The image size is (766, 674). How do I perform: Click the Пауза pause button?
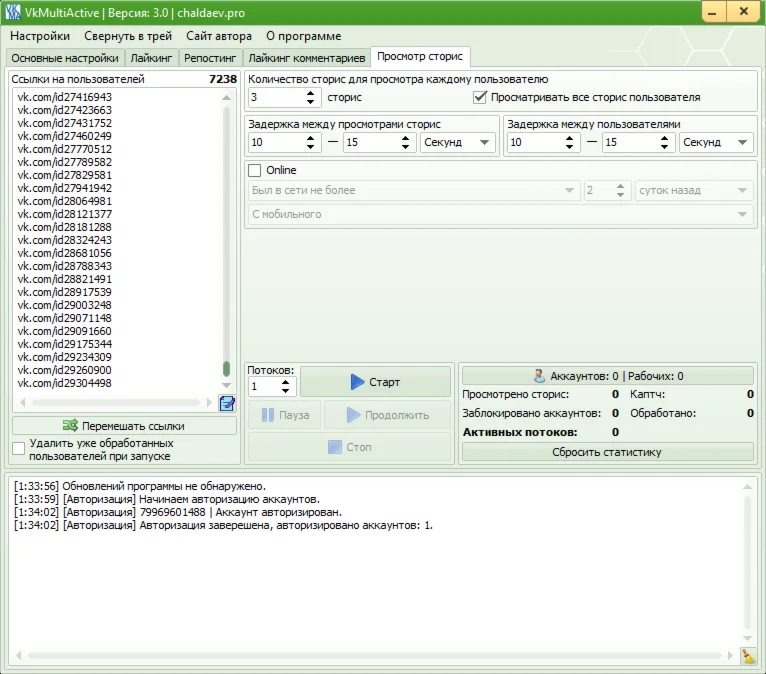(279, 415)
